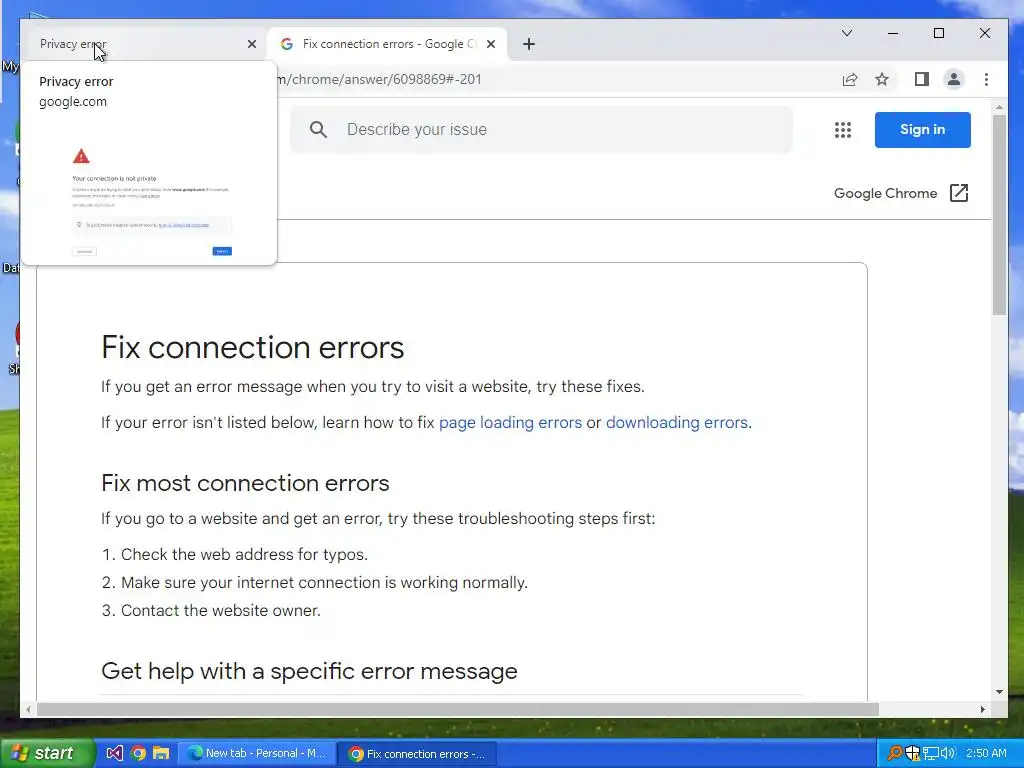Image resolution: width=1024 pixels, height=768 pixels.
Task: Maximize the Chrome window
Action: point(939,33)
